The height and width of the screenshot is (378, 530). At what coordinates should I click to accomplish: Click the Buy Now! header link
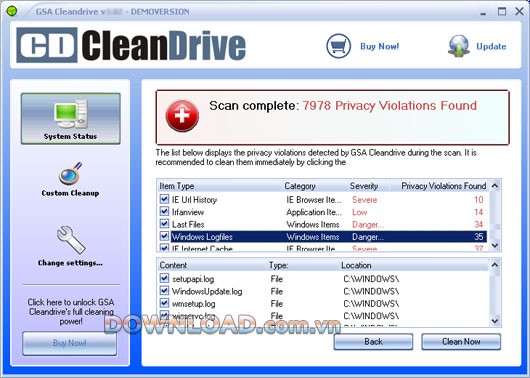[380, 46]
